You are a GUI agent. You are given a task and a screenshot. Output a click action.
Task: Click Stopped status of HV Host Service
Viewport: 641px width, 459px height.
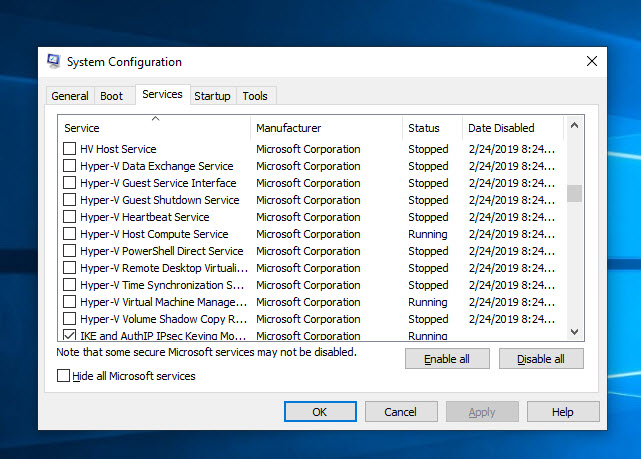click(x=428, y=149)
